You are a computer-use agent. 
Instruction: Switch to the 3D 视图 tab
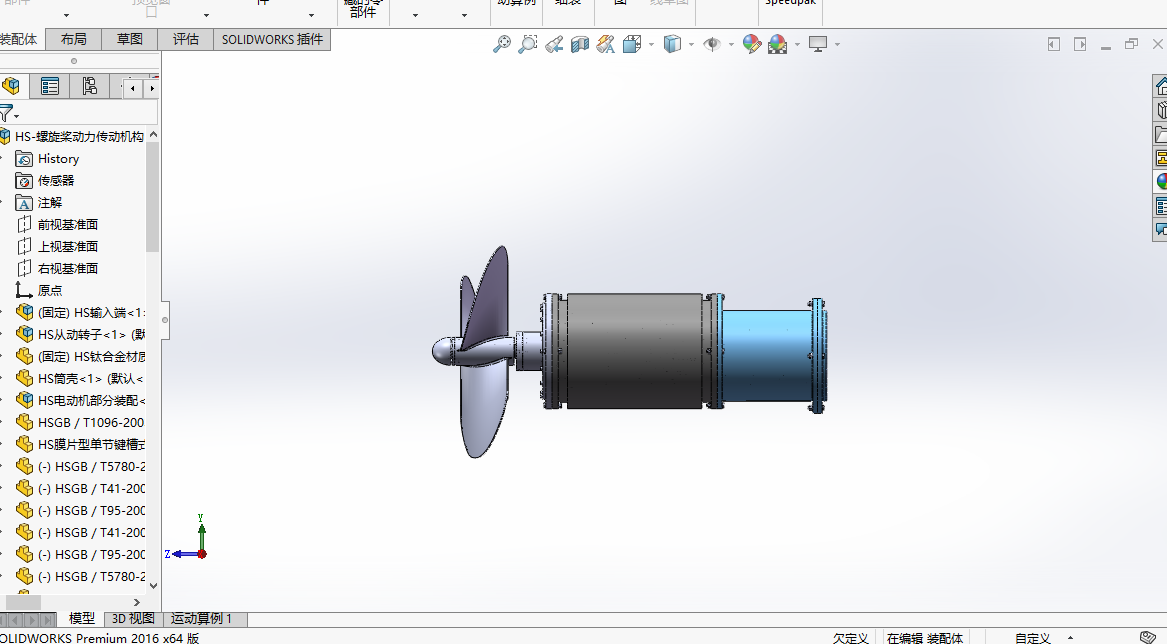pos(133,619)
